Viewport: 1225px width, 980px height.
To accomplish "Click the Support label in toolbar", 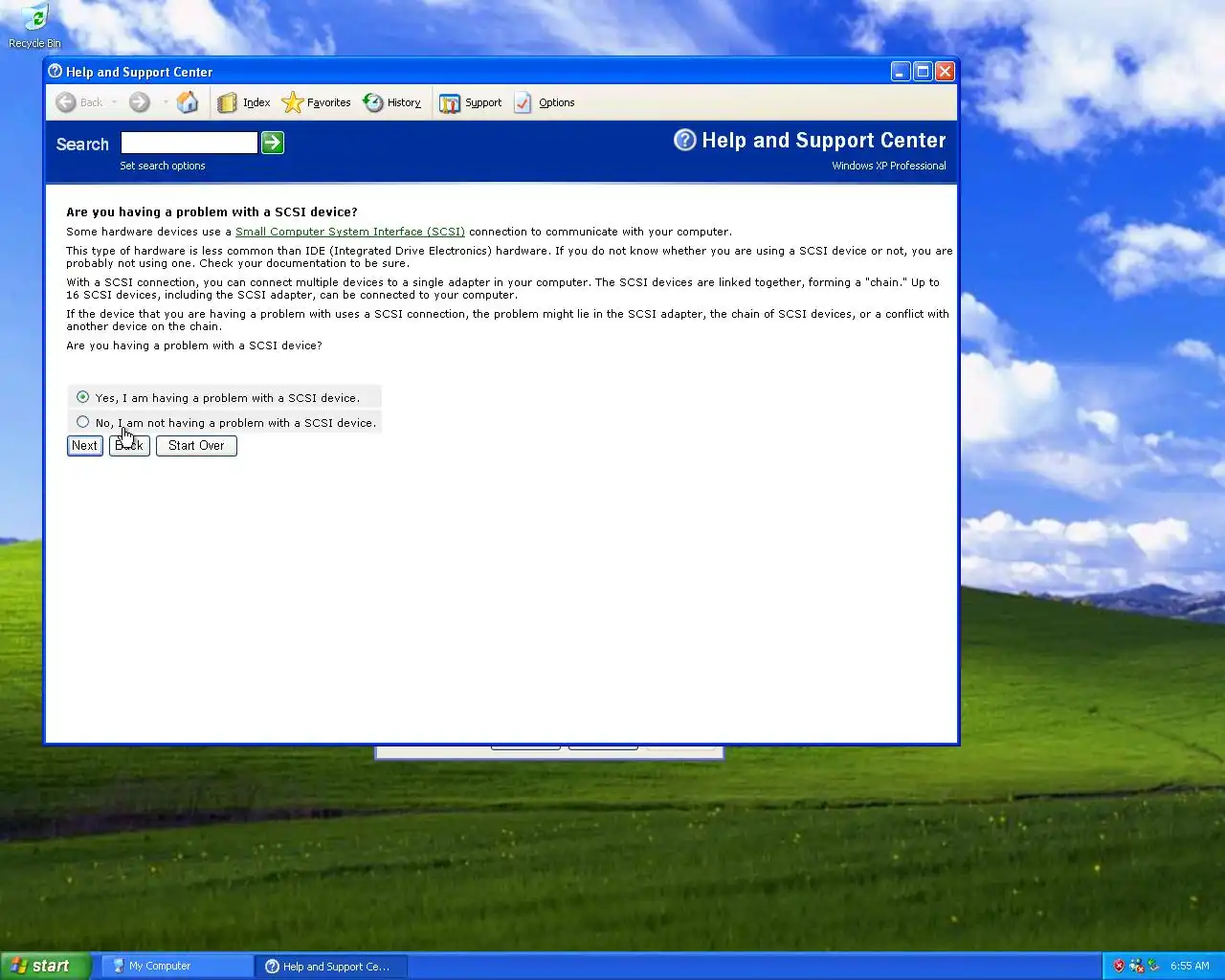I will pyautogui.click(x=483, y=102).
